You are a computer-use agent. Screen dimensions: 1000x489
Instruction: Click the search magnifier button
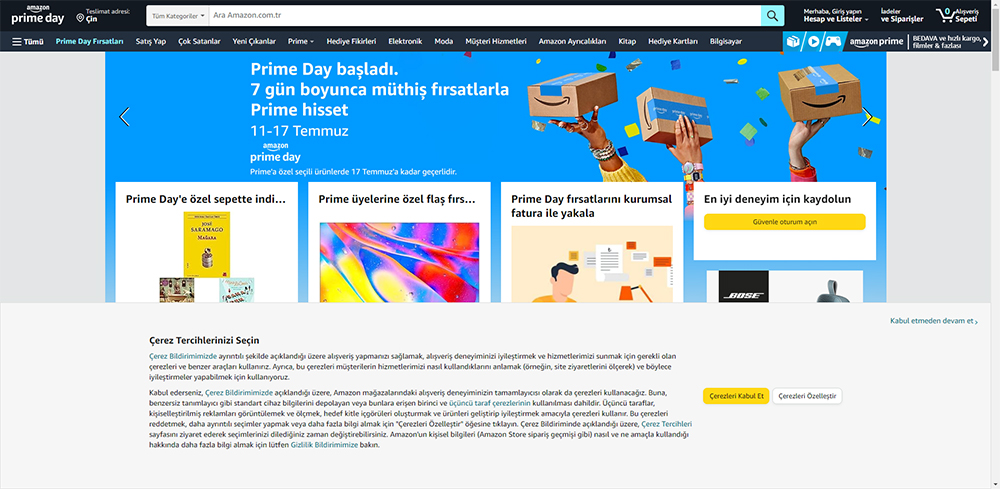point(772,16)
